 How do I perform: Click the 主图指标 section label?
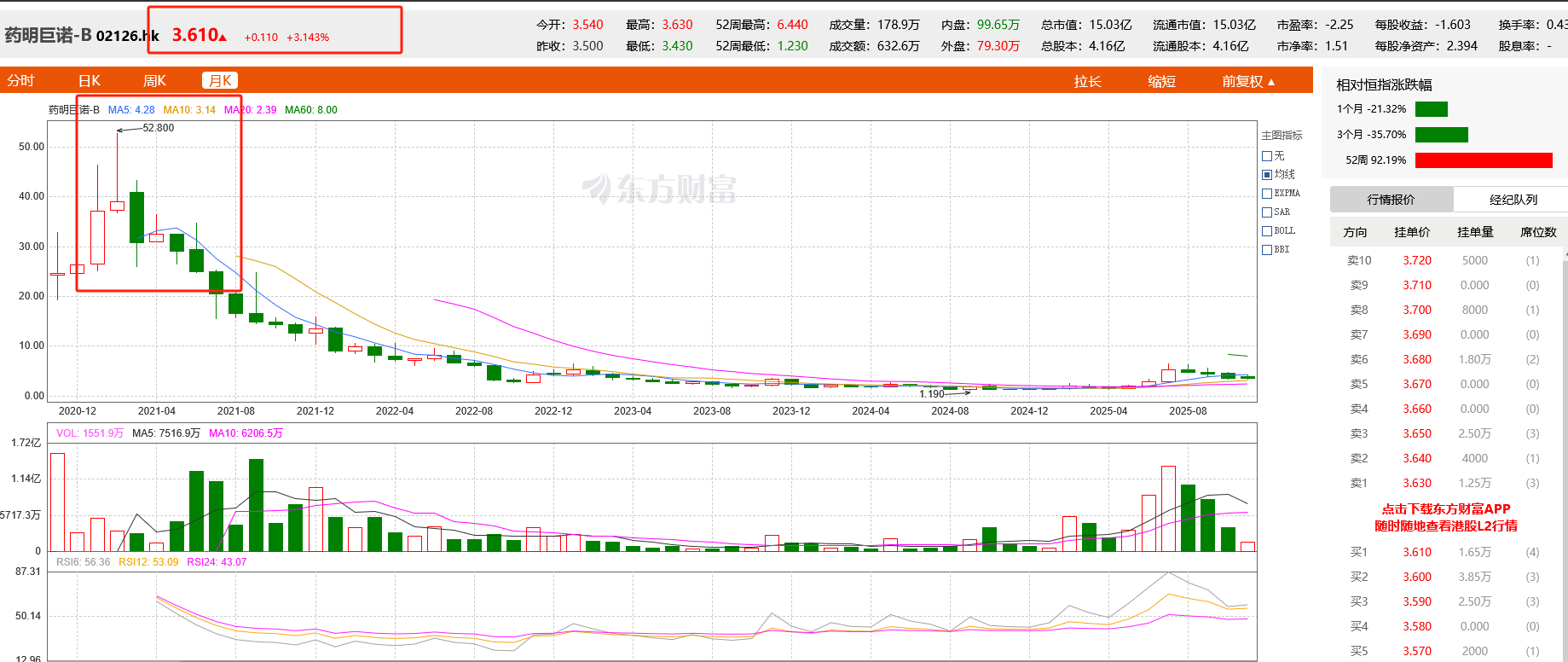click(1282, 136)
